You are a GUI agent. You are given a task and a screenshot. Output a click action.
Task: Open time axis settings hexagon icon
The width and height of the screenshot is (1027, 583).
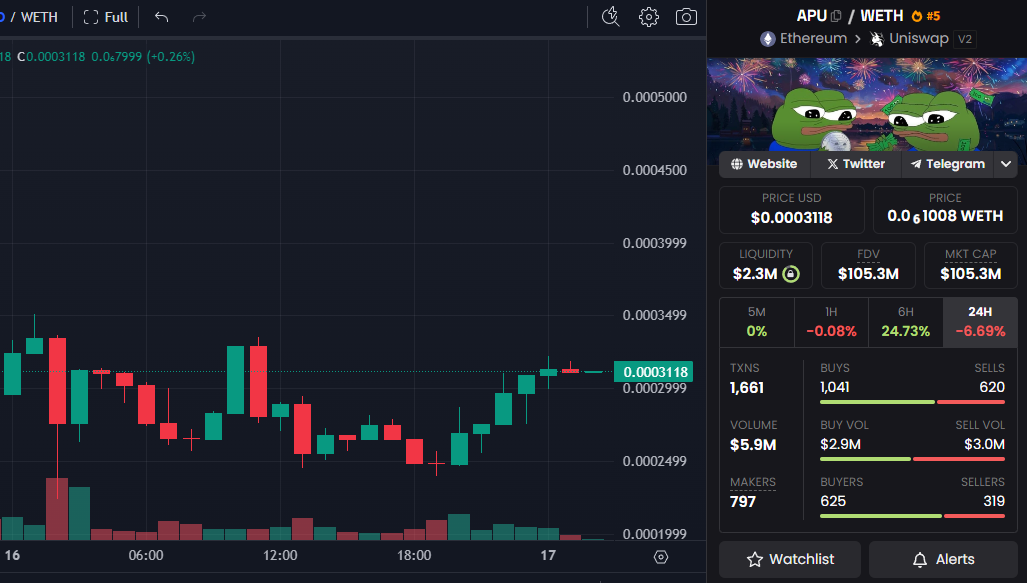click(661, 557)
